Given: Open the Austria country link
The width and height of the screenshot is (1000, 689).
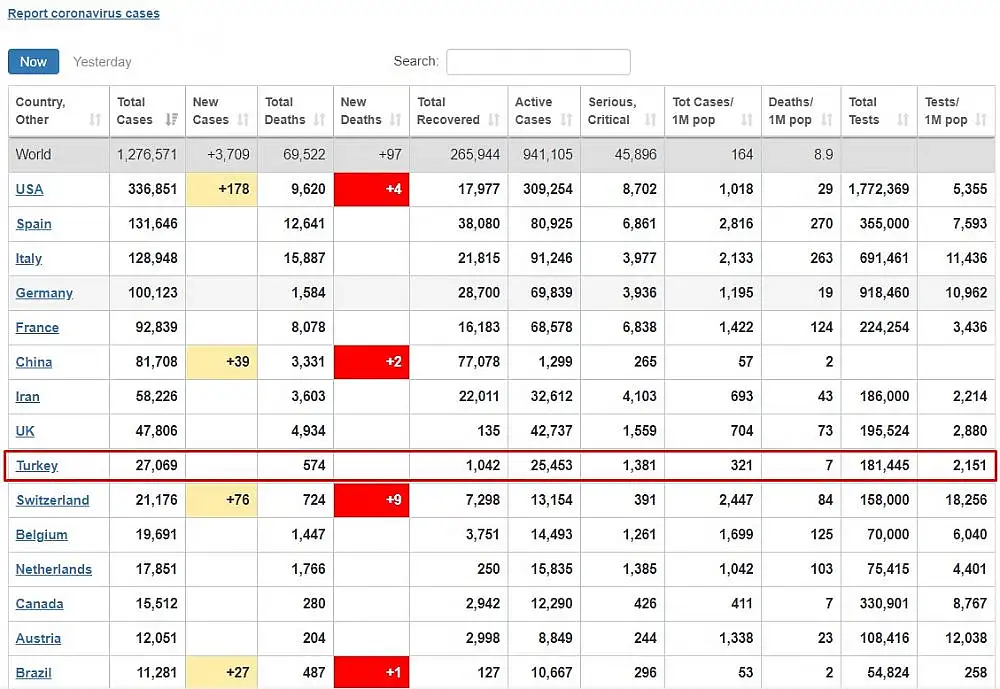Looking at the screenshot, I should pos(38,638).
